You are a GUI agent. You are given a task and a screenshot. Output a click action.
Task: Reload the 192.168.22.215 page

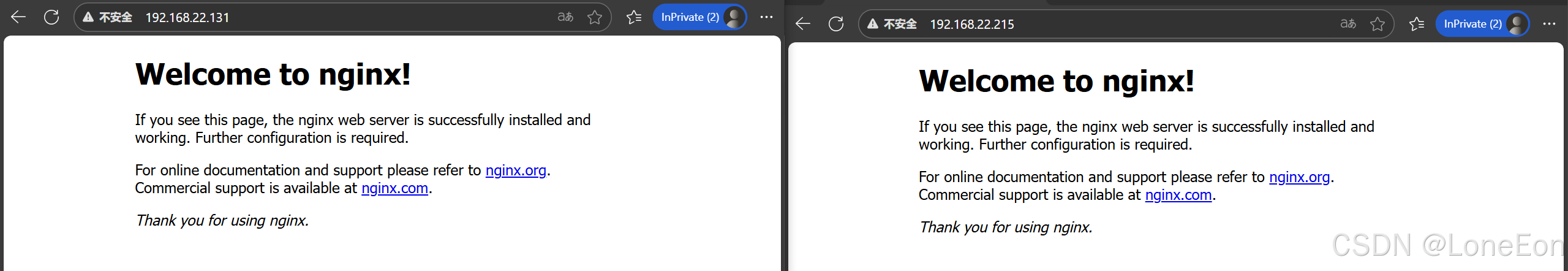click(x=836, y=24)
